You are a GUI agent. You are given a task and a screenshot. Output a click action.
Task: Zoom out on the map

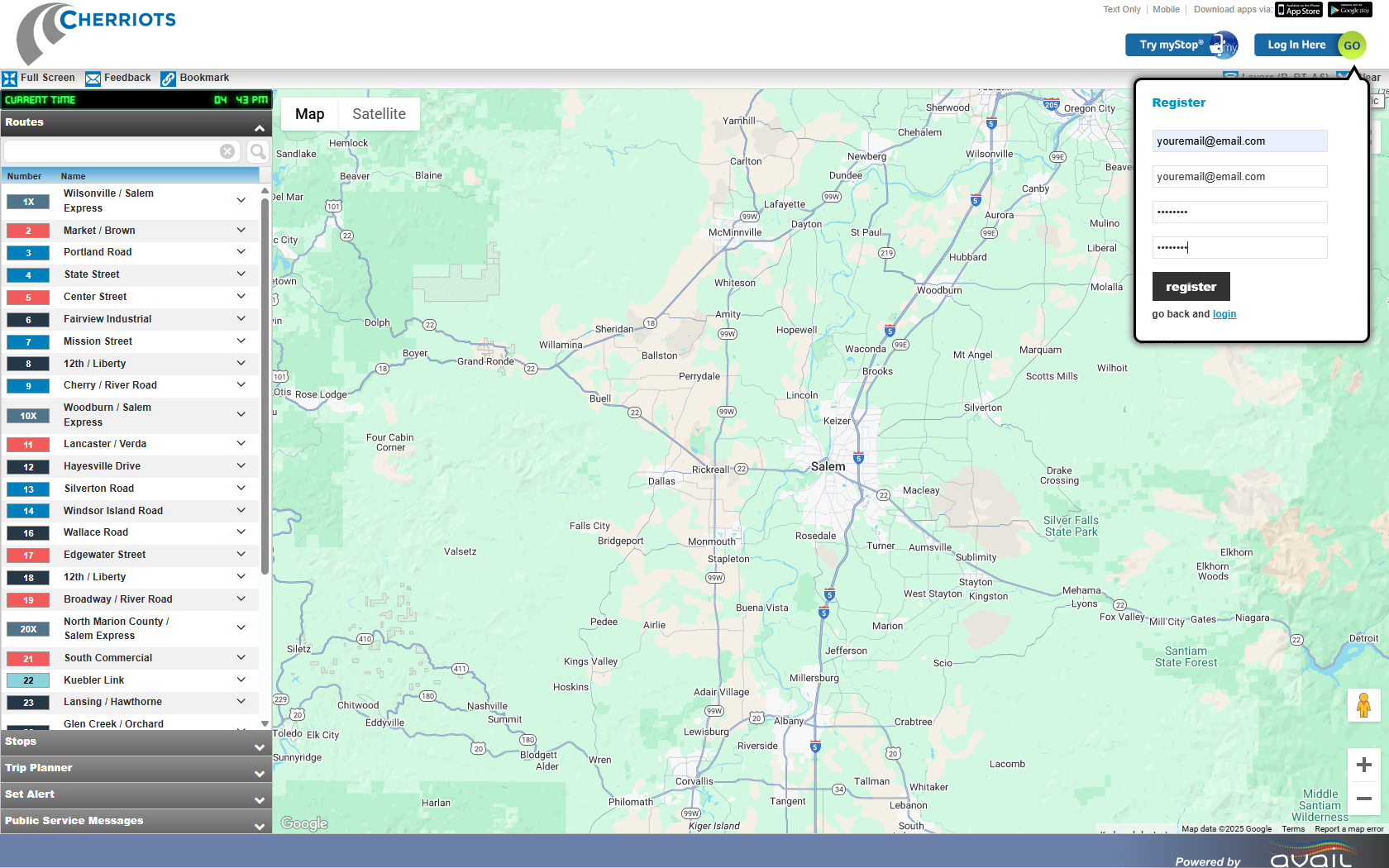1363,799
